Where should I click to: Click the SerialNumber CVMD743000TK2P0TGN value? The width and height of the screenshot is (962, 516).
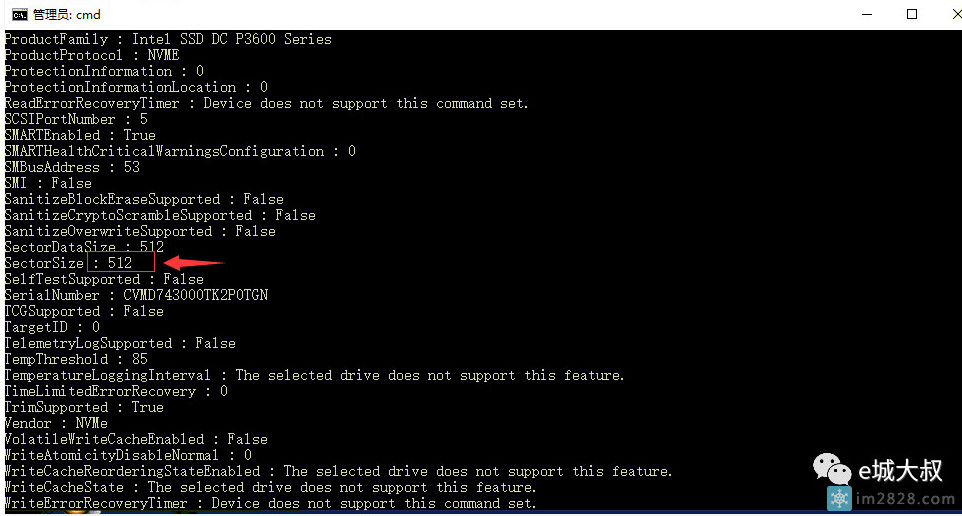point(195,295)
